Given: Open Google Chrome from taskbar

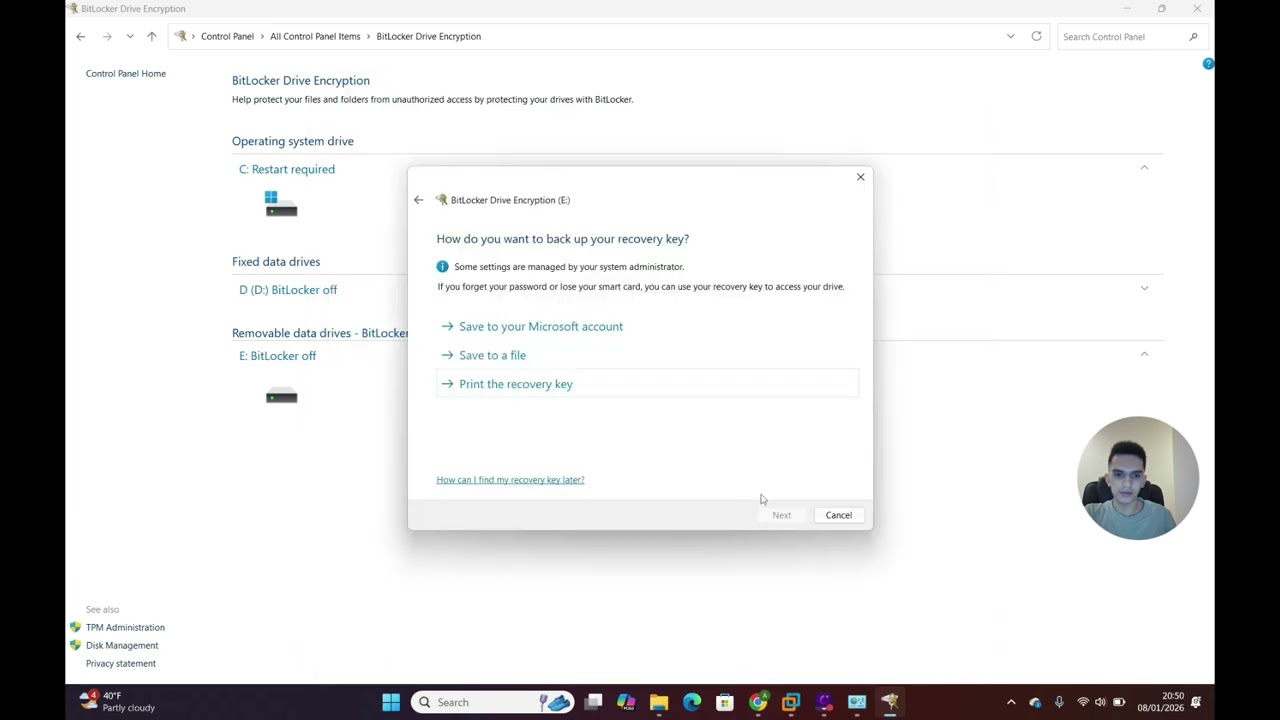Looking at the screenshot, I should click(x=758, y=702).
